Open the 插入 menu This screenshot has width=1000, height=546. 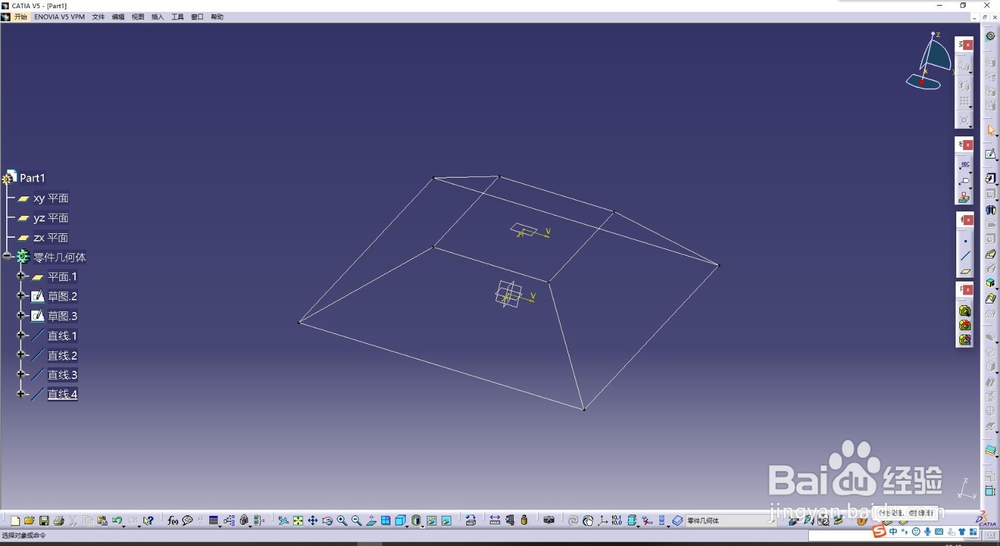point(158,17)
